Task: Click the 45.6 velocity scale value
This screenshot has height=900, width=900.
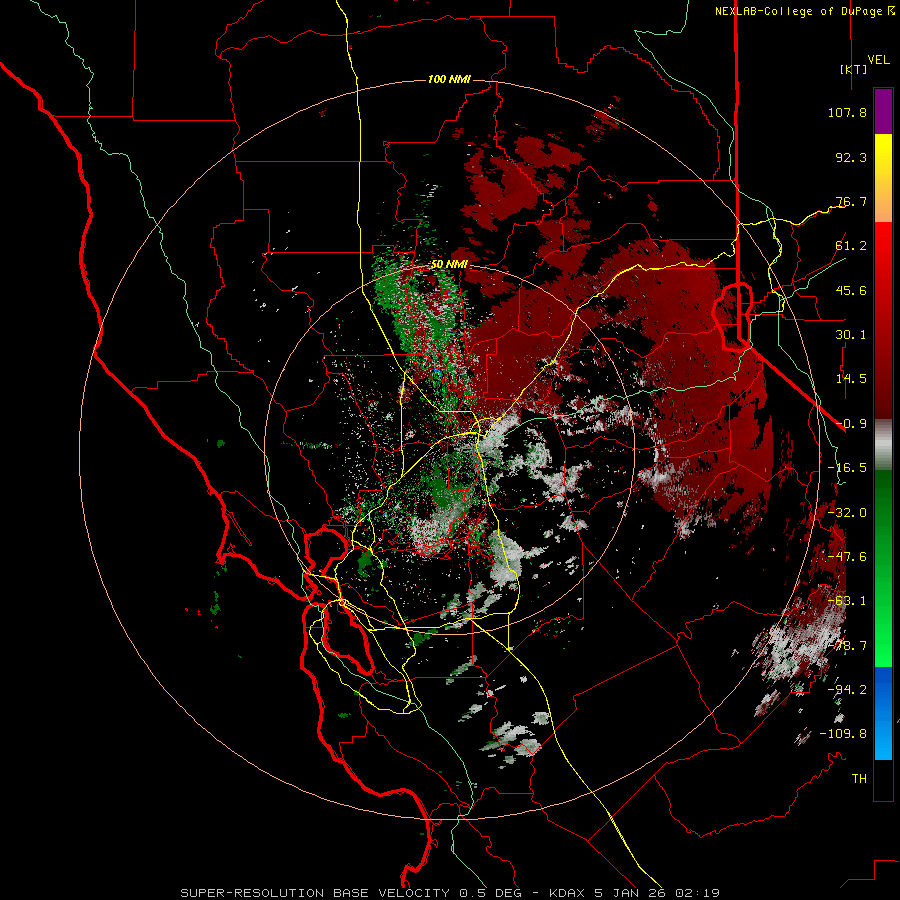Action: [x=851, y=290]
